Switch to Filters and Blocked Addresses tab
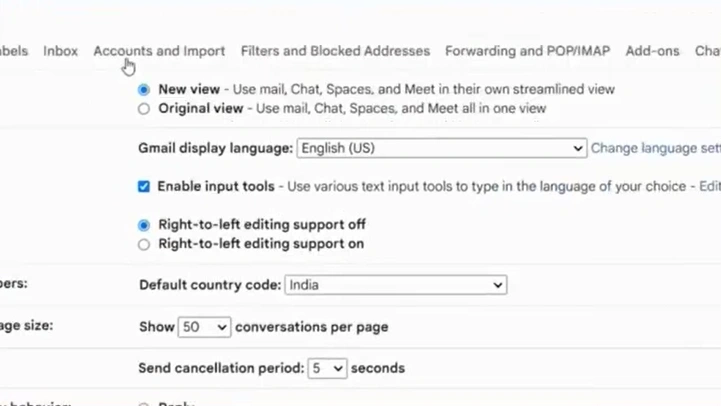Image resolution: width=721 pixels, height=406 pixels. pyautogui.click(x=335, y=51)
